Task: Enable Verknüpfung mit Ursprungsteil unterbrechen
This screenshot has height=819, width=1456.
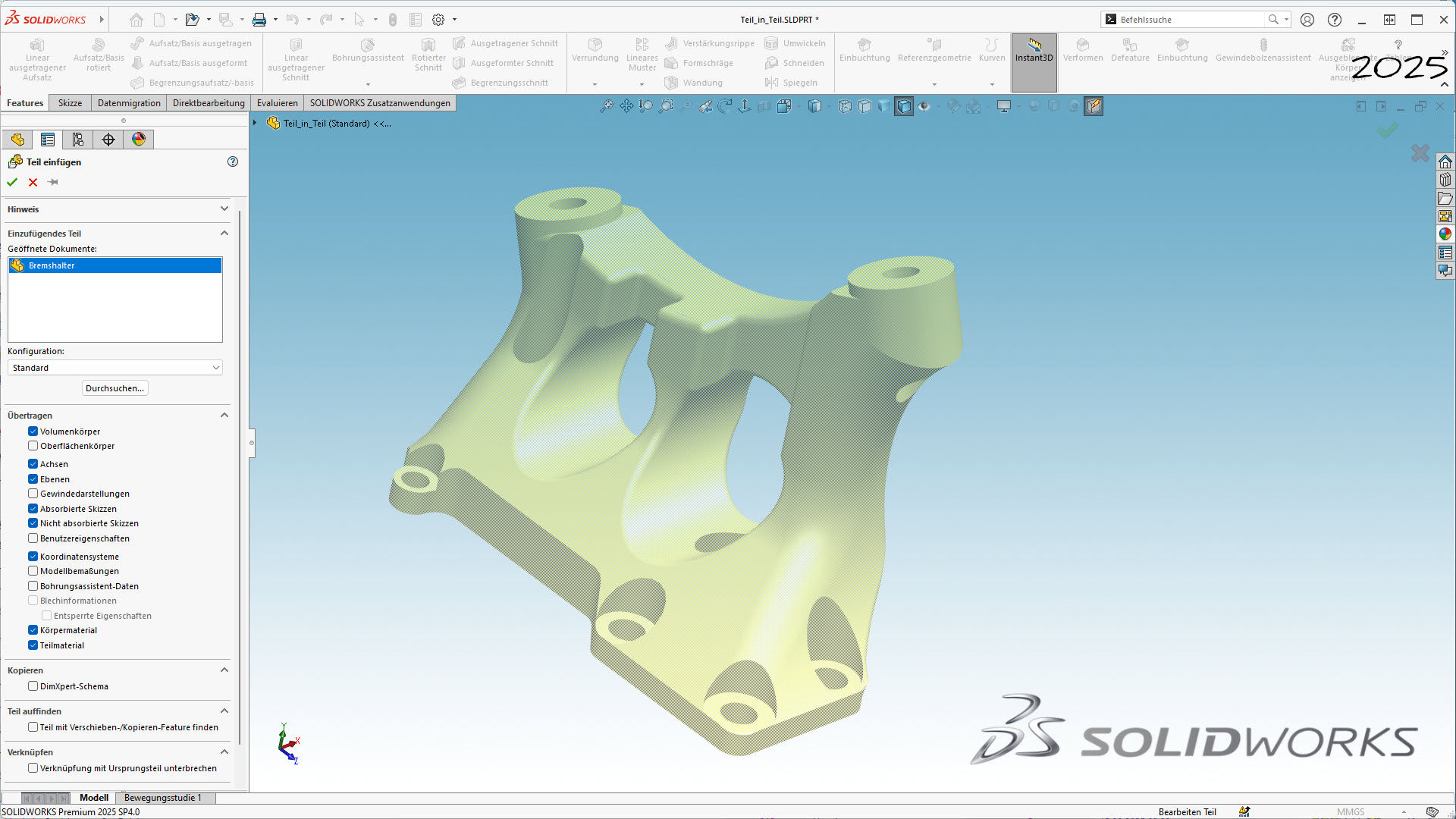Action: pos(33,768)
